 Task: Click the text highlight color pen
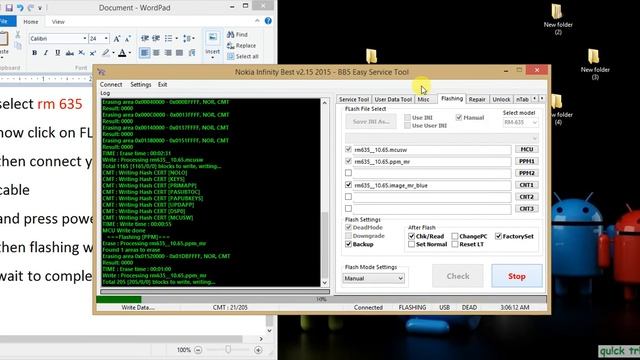tap(106, 53)
